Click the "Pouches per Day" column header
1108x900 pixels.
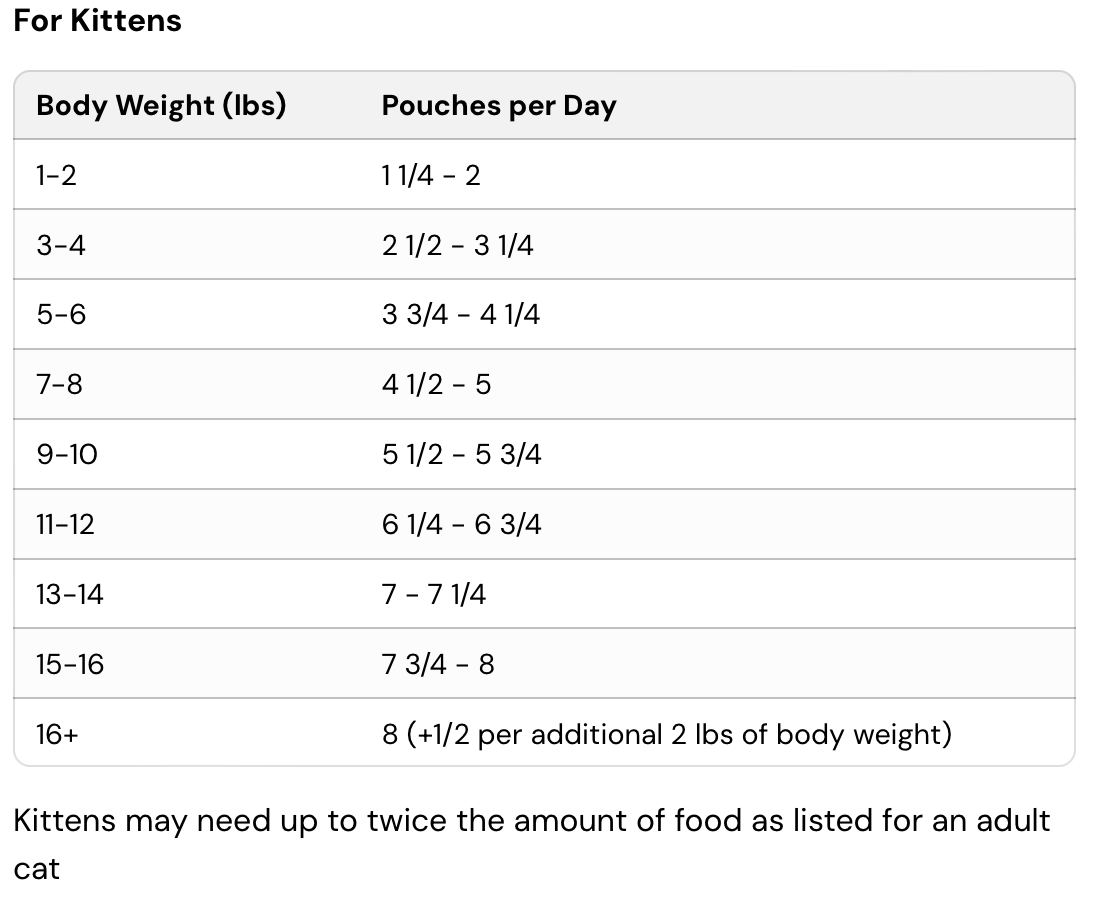[499, 105]
